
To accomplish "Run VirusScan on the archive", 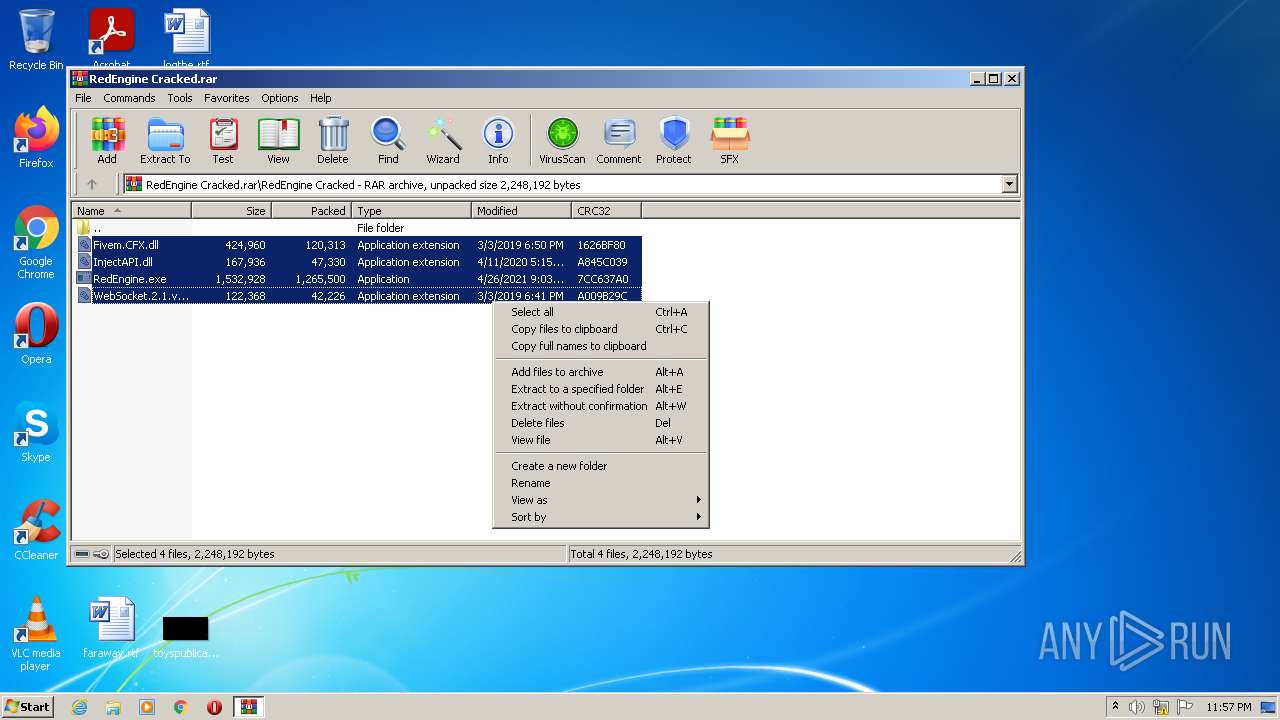I will [562, 141].
